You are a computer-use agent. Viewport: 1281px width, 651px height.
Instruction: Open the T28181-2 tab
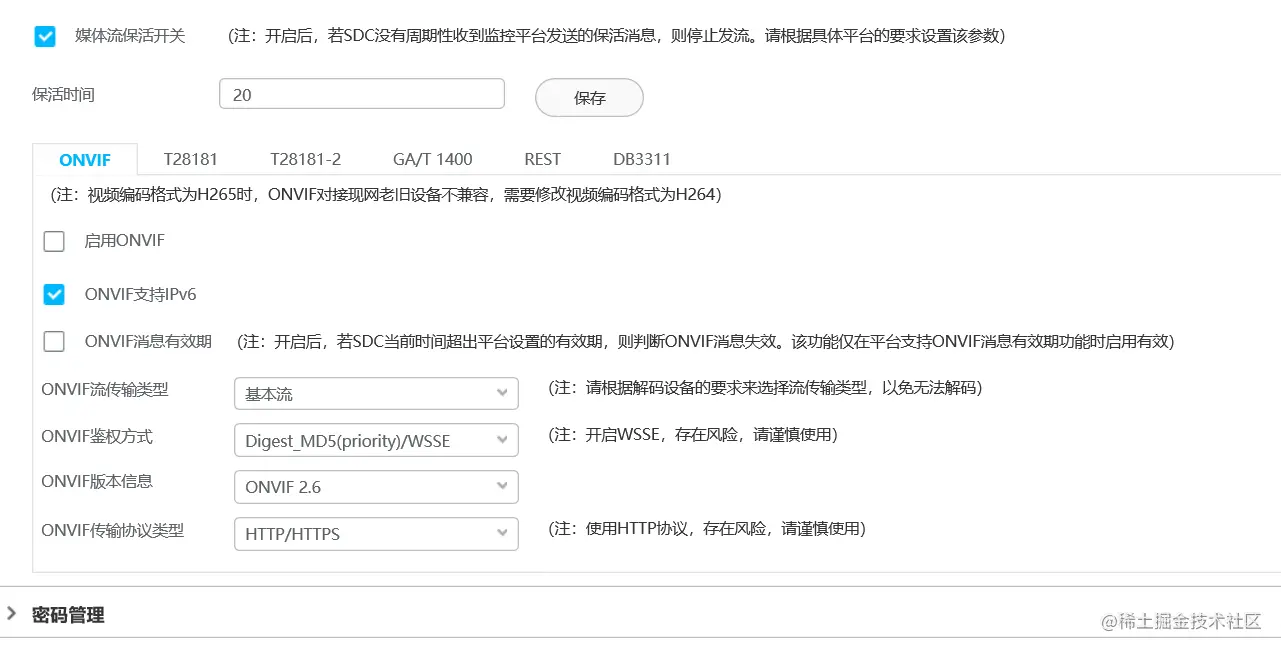coord(306,159)
